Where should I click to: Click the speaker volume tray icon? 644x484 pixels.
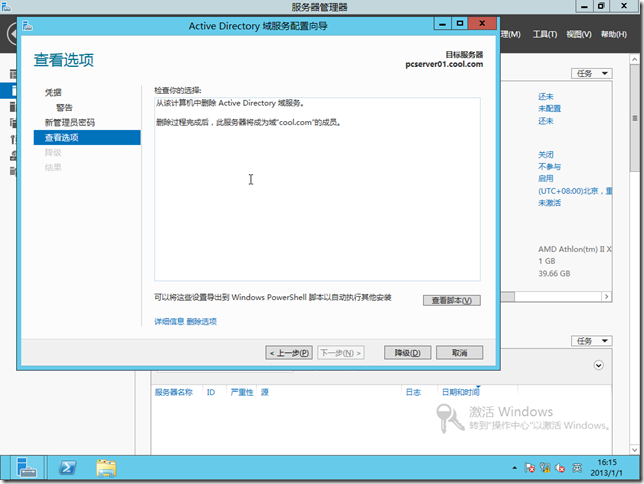click(560, 468)
